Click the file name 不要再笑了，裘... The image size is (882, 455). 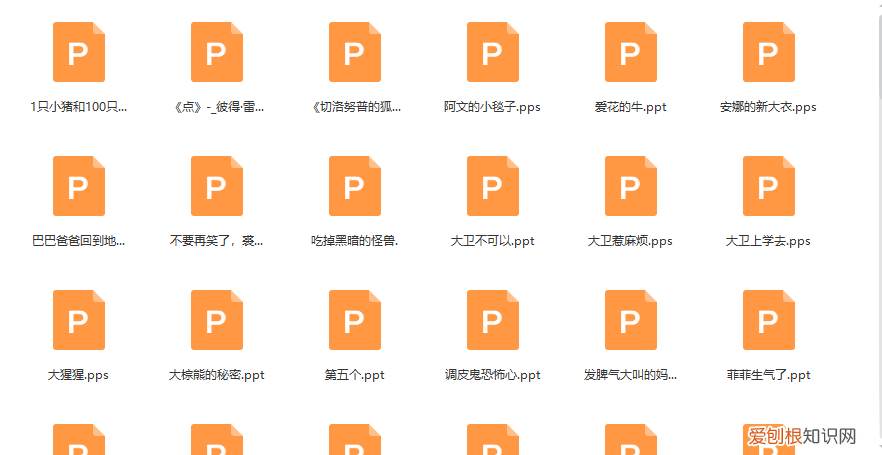217,241
